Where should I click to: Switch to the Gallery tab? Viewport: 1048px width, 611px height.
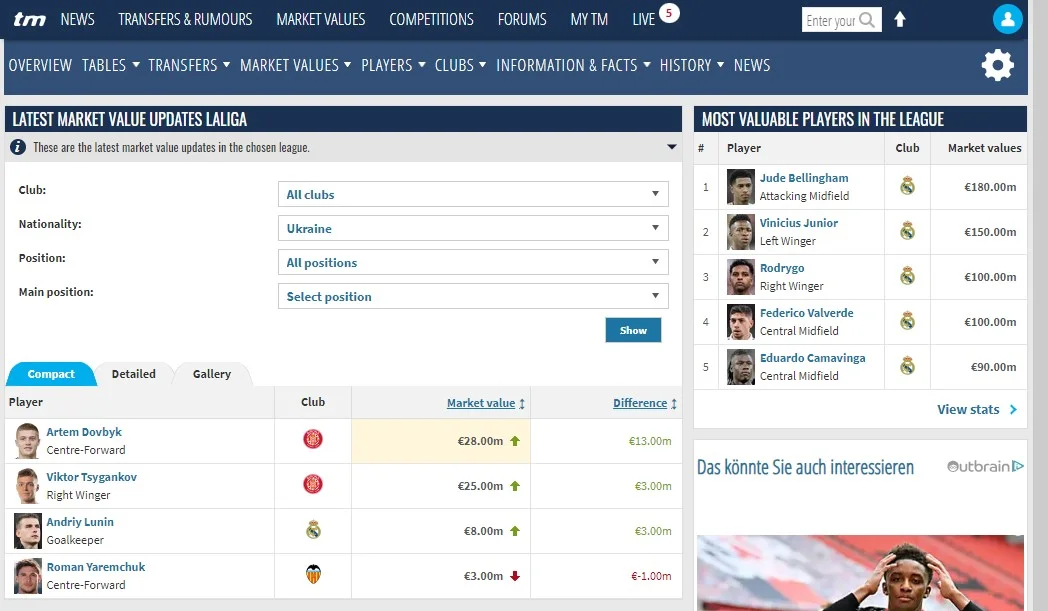(212, 374)
